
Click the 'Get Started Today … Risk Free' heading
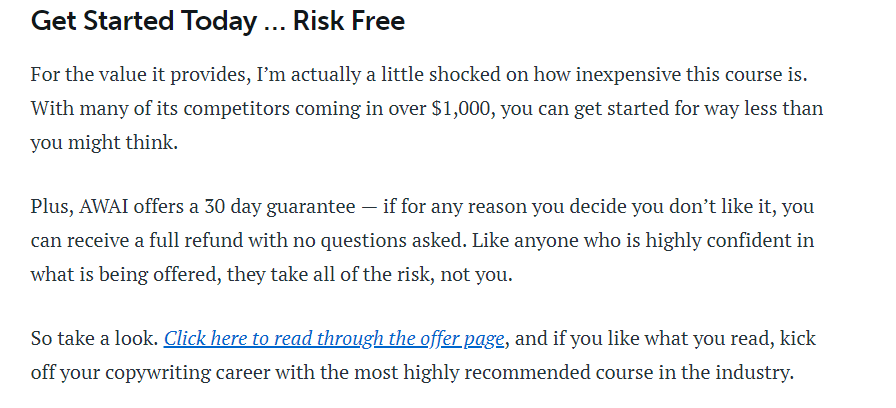(218, 21)
